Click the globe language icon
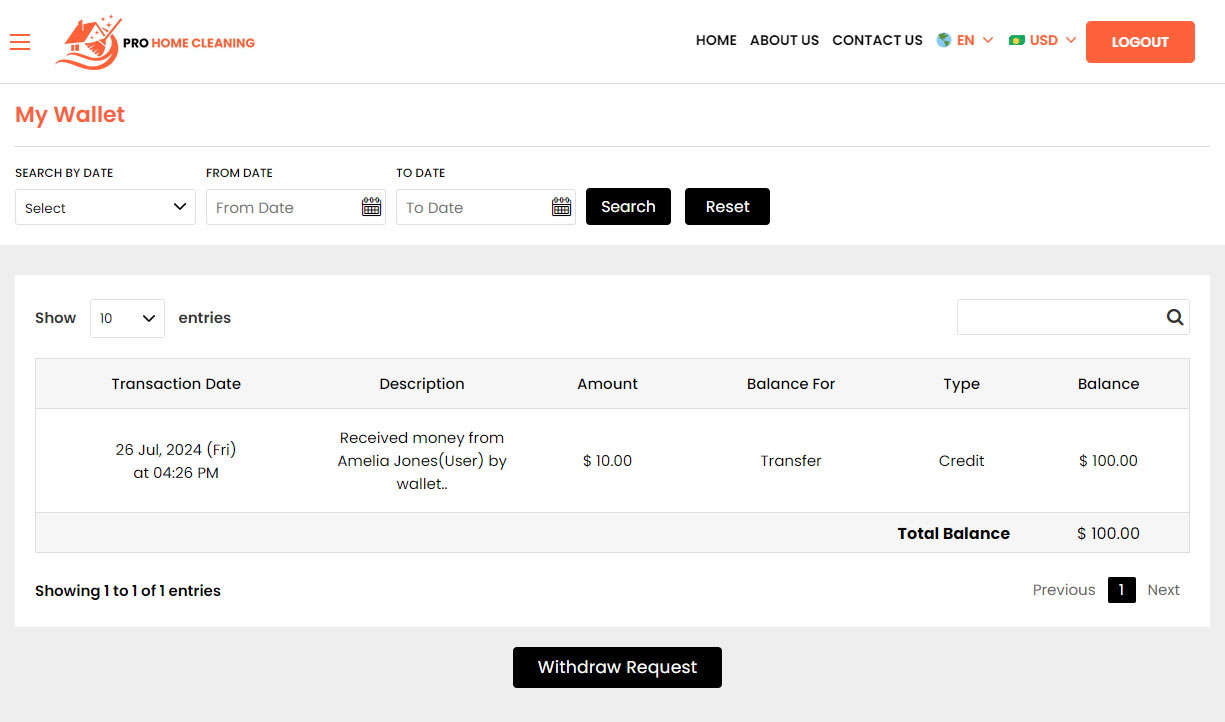The image size is (1225, 722). coord(943,40)
